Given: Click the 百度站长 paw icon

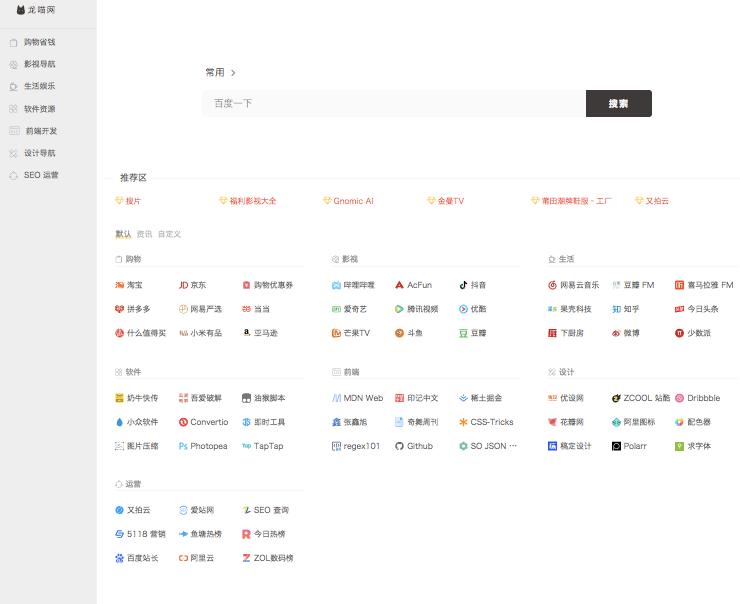Looking at the screenshot, I should point(119,558).
